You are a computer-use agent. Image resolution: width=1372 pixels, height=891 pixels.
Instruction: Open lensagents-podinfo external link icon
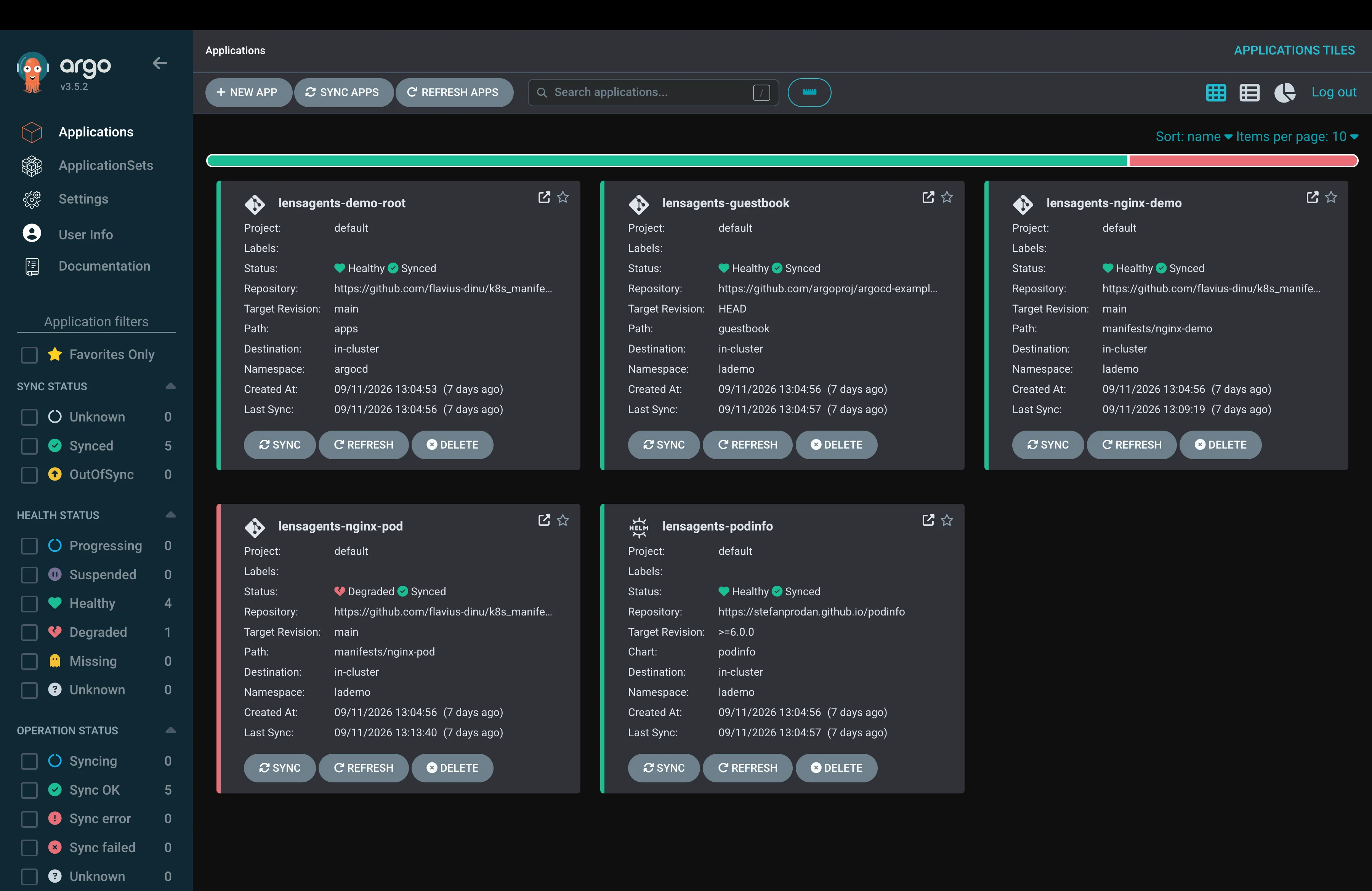pos(928,520)
